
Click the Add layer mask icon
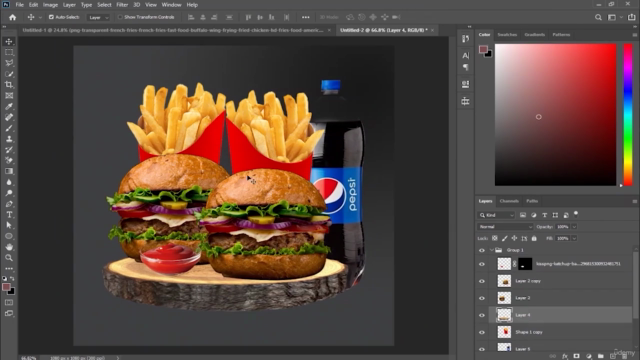576,356
